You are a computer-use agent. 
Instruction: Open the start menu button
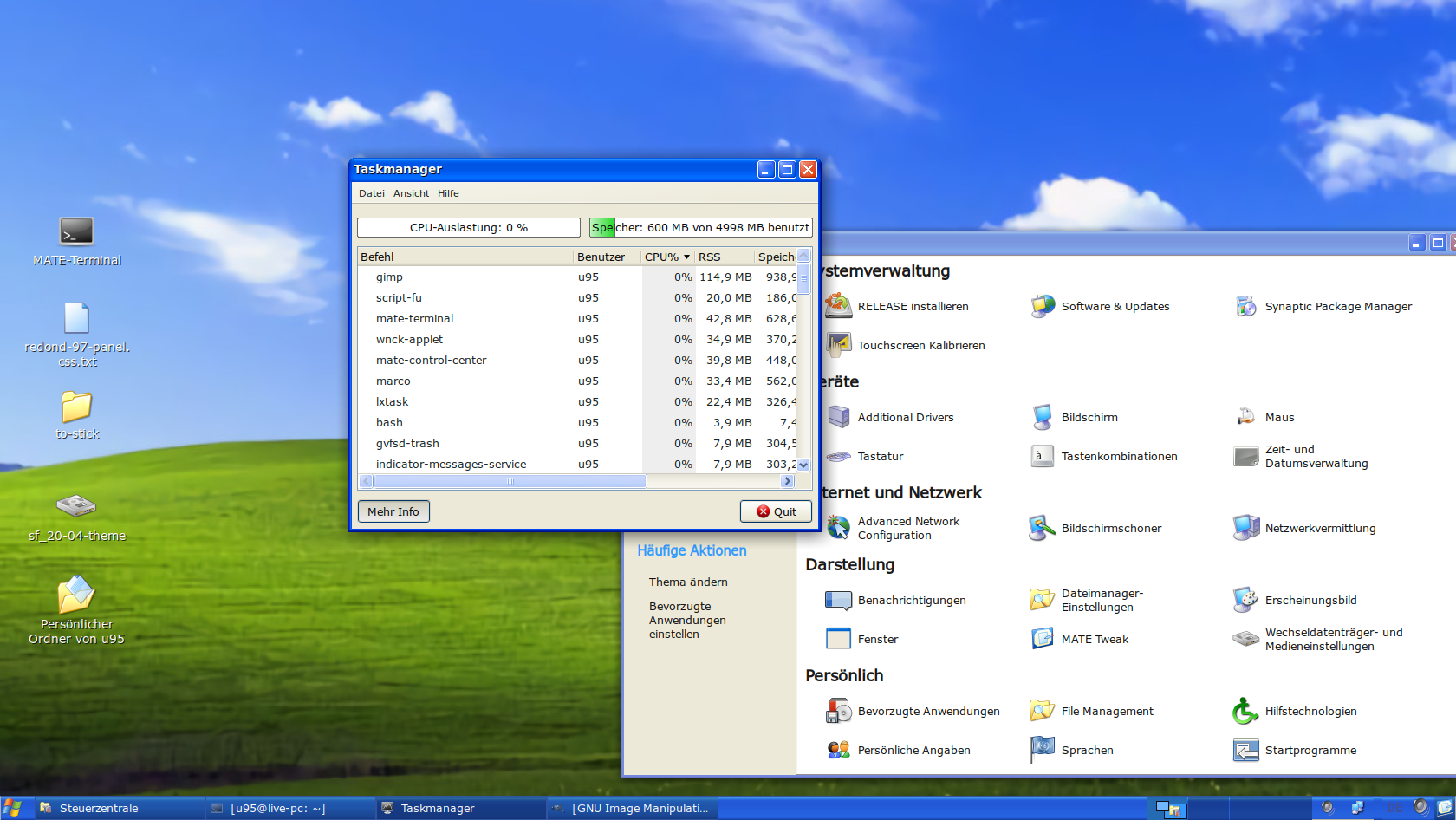tap(12, 808)
